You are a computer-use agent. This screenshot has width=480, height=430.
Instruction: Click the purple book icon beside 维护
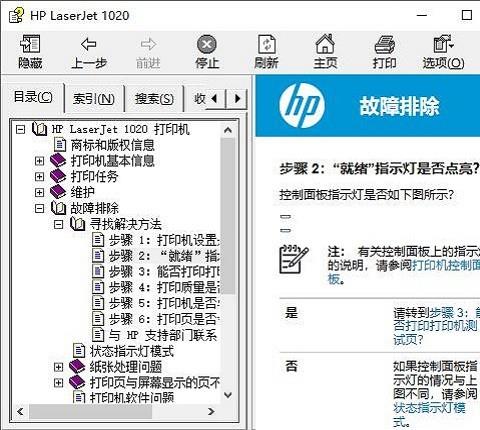[x=58, y=192]
